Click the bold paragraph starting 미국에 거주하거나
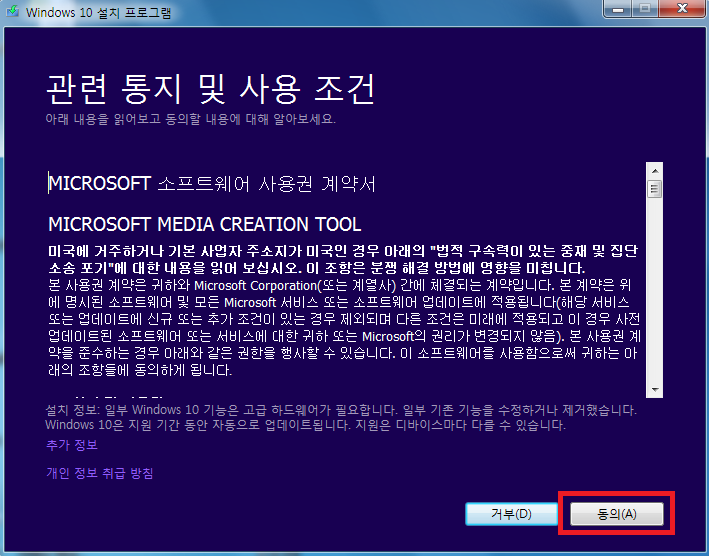 click(343, 259)
